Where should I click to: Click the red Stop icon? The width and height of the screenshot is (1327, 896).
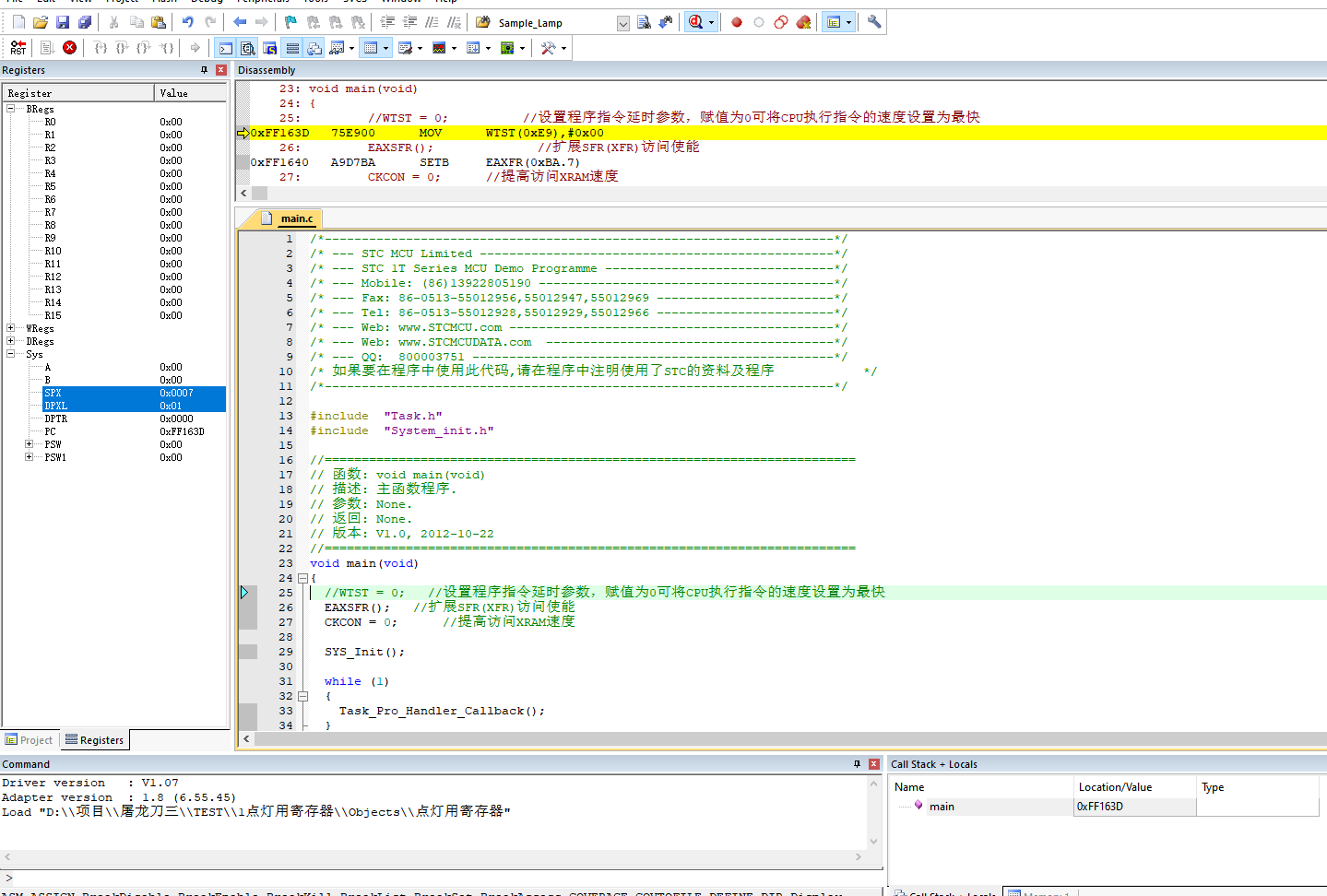click(x=69, y=48)
